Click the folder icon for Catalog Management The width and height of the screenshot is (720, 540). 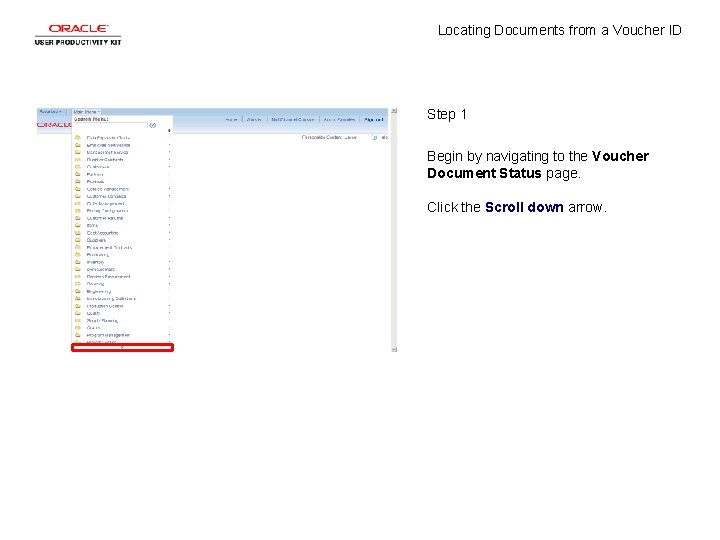(78, 189)
